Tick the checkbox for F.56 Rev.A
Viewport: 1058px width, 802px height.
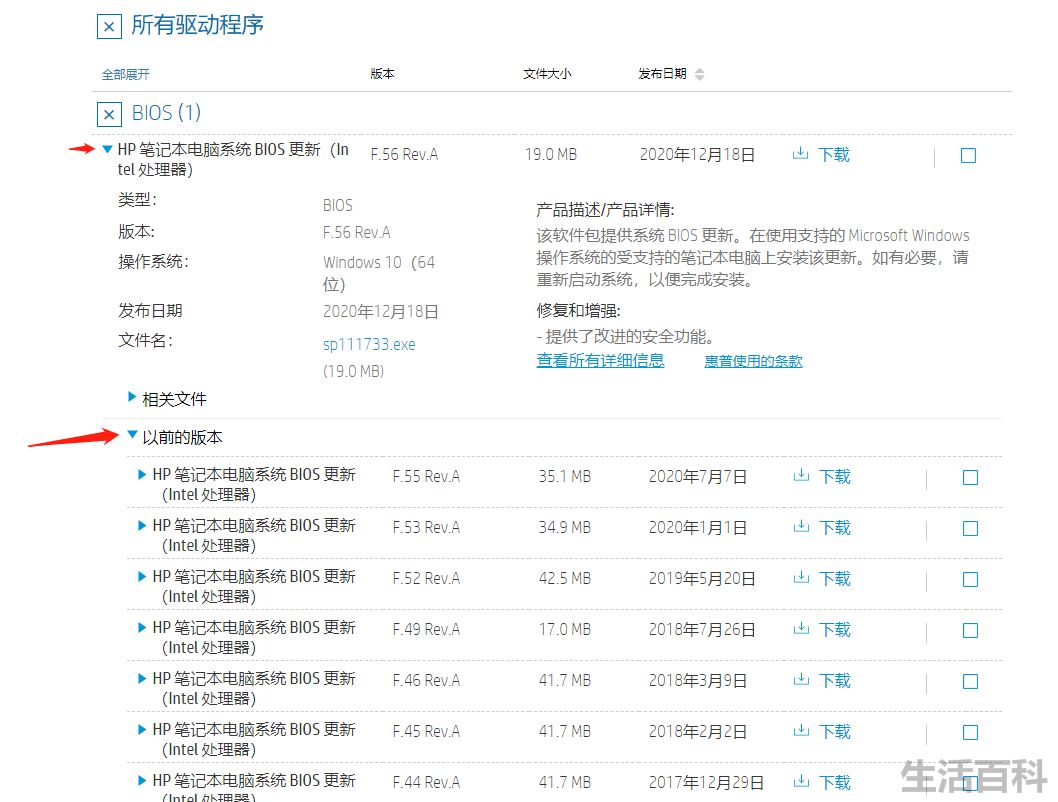(968, 156)
